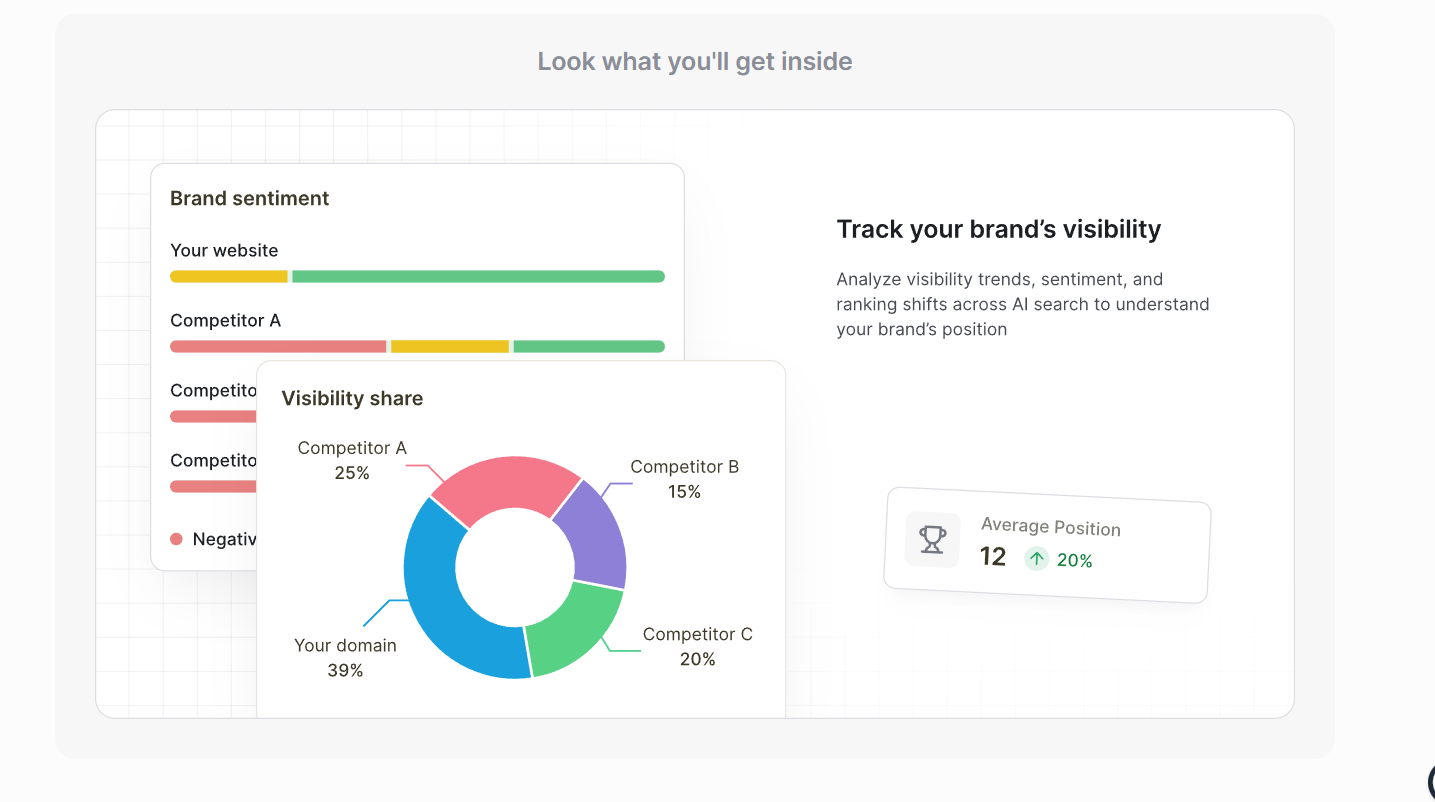Select the purple Competitor B donut segment
The image size is (1435, 802).
(598, 535)
